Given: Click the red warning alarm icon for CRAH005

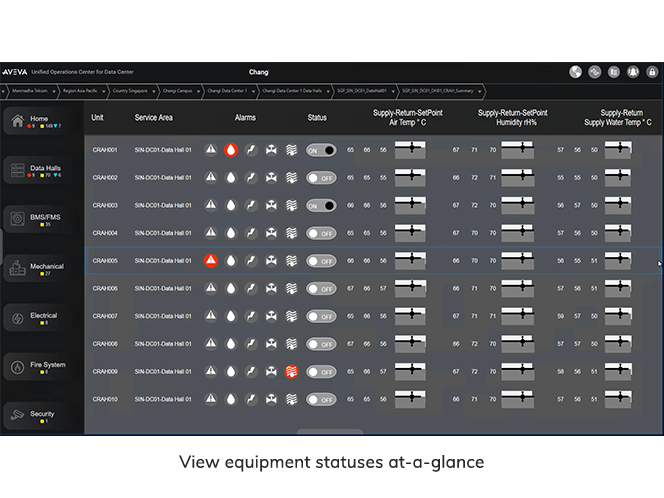Looking at the screenshot, I should coord(211,260).
